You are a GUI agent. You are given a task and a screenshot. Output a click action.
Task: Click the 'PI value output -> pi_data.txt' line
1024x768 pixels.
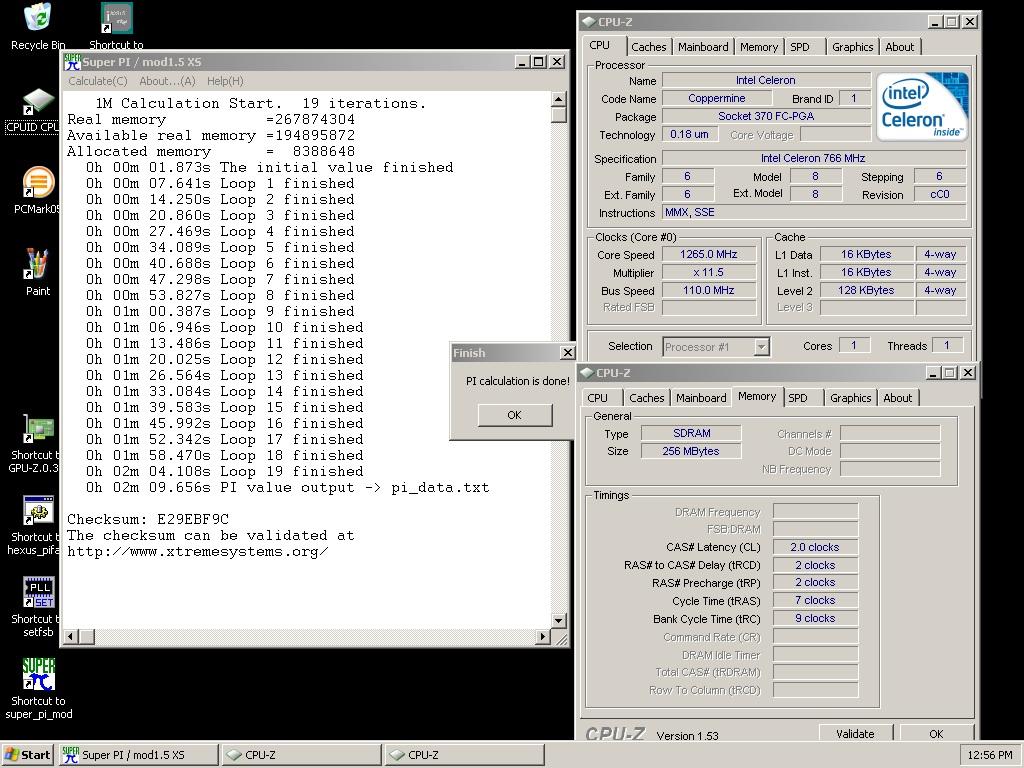tap(288, 487)
